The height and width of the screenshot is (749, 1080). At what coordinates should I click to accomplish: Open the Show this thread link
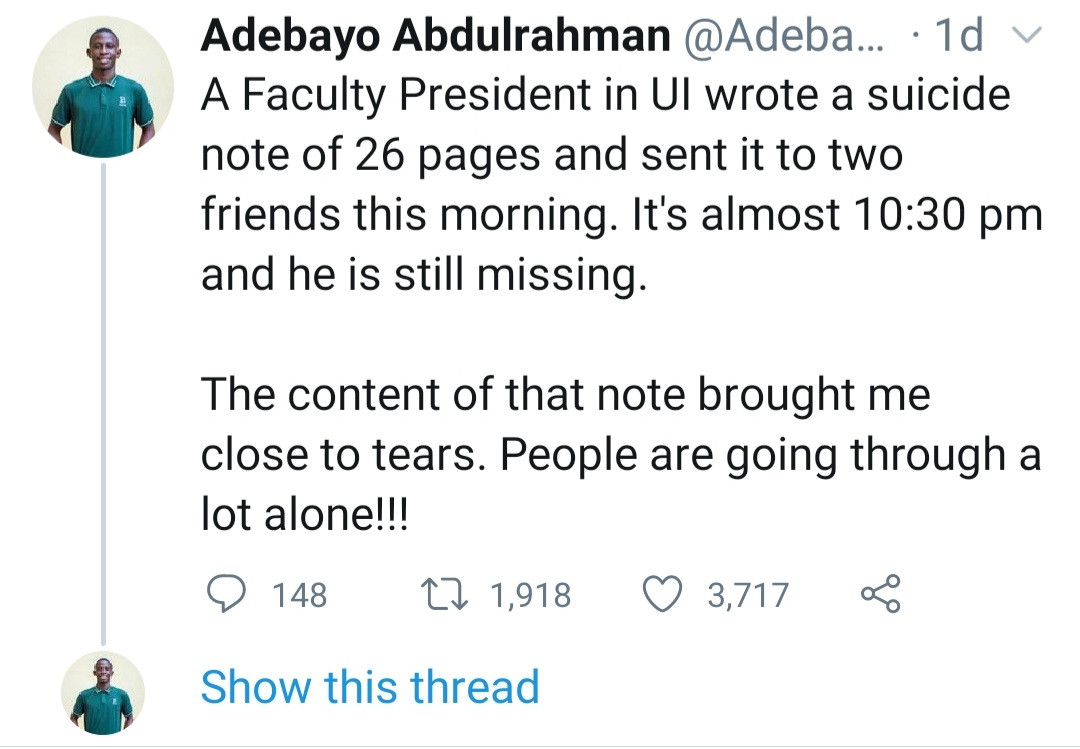pyautogui.click(x=370, y=688)
